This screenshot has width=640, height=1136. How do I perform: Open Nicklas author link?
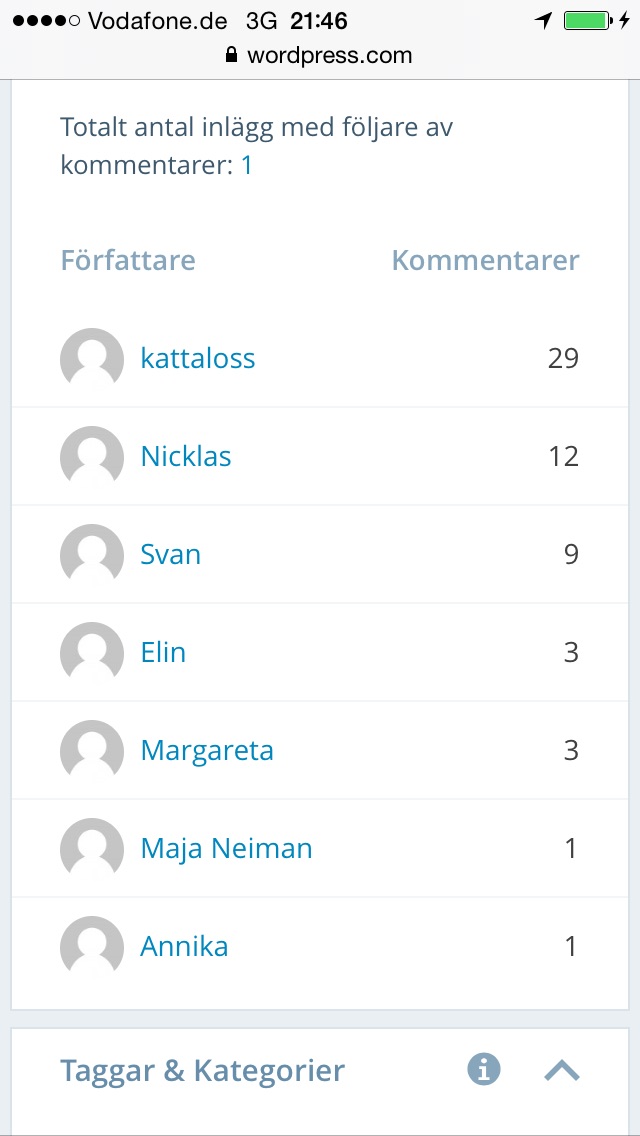[x=186, y=456]
